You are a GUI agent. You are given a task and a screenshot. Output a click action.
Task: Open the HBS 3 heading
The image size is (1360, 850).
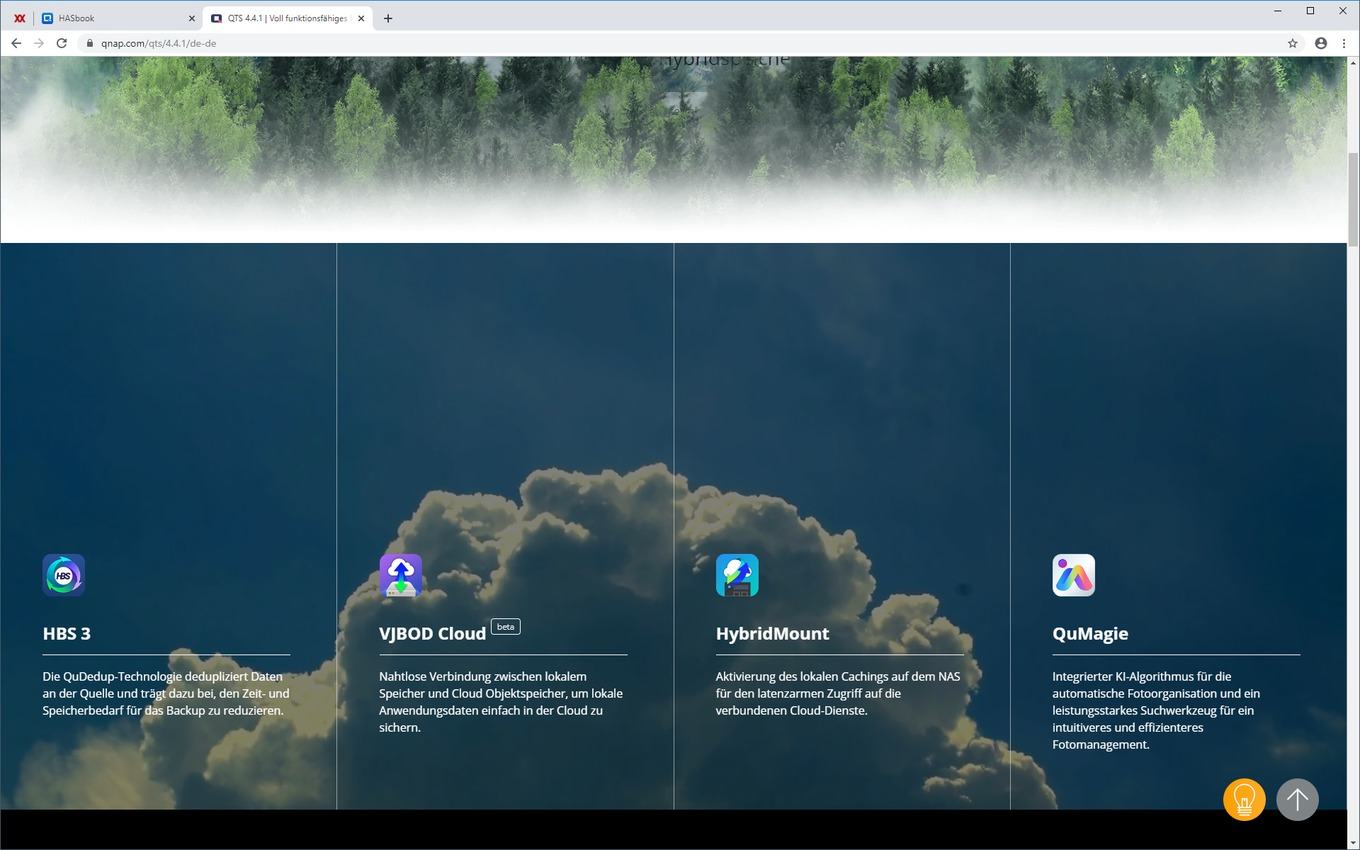67,633
